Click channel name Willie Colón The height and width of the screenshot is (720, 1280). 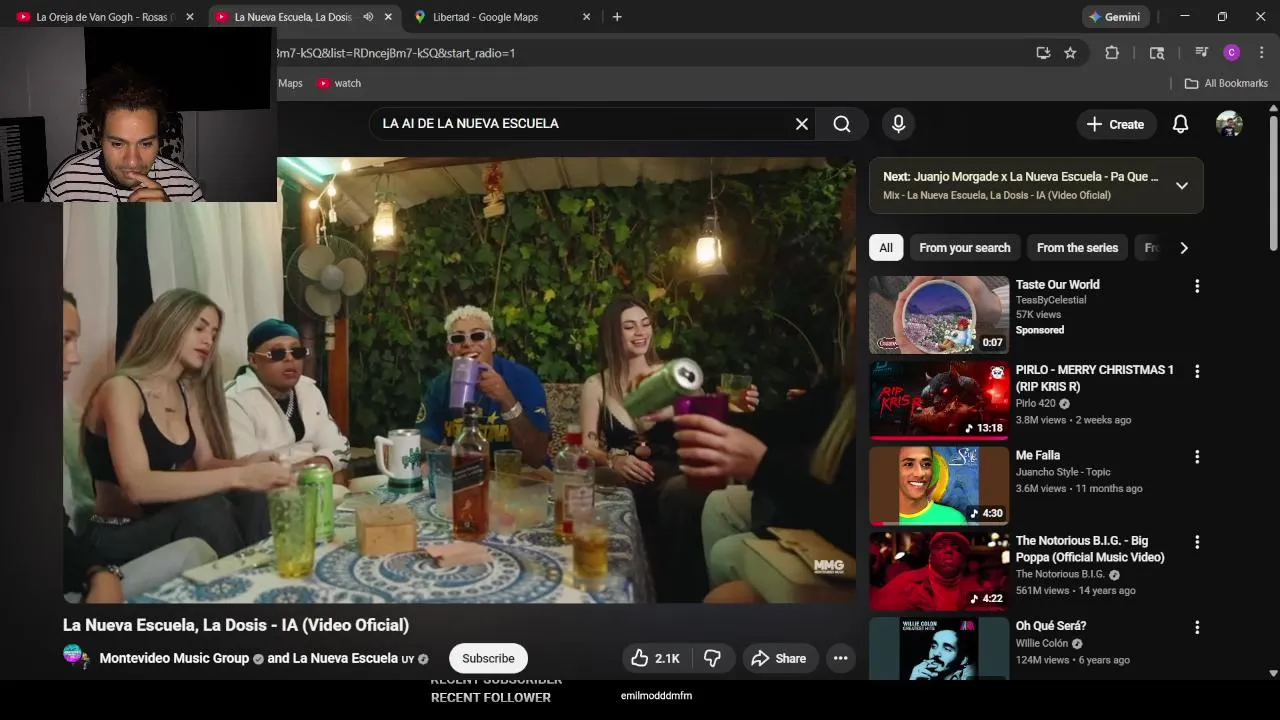[1042, 643]
